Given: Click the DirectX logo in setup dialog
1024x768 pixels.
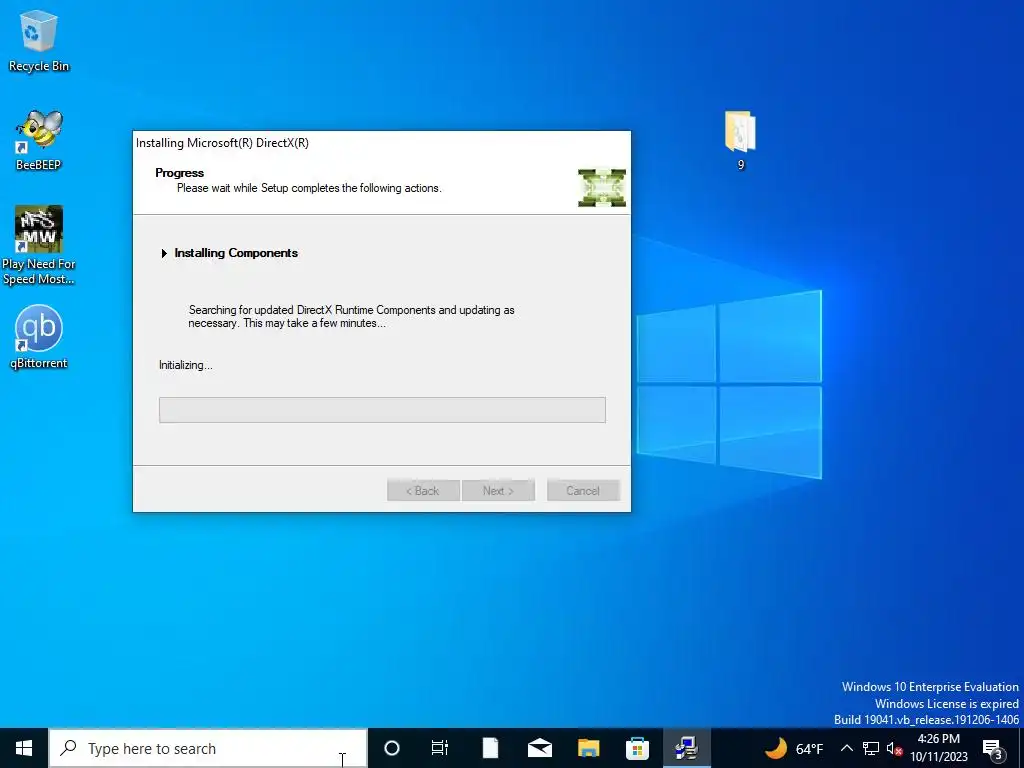Looking at the screenshot, I should coord(601,187).
